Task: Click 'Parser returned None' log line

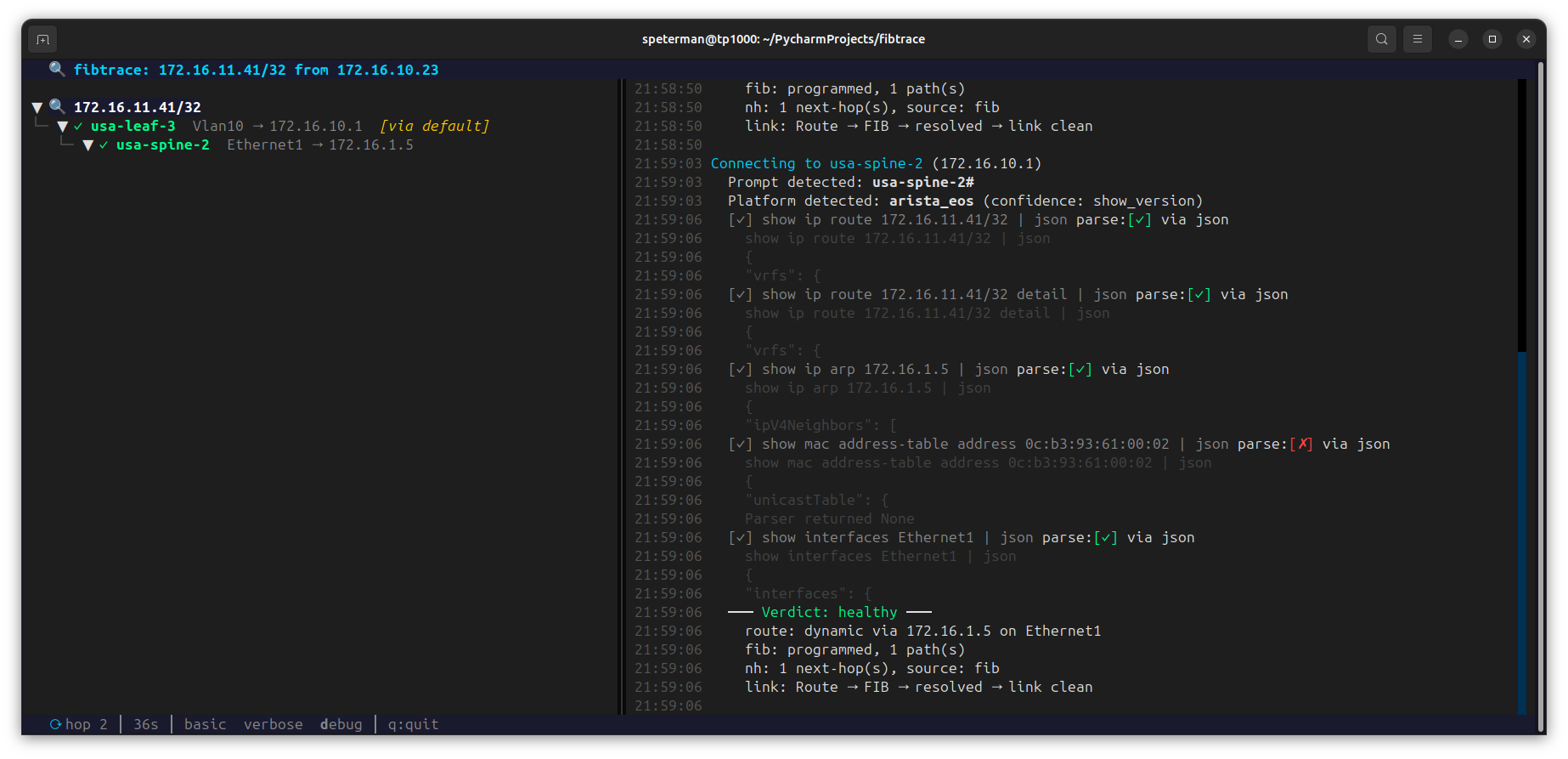Action: pos(830,518)
